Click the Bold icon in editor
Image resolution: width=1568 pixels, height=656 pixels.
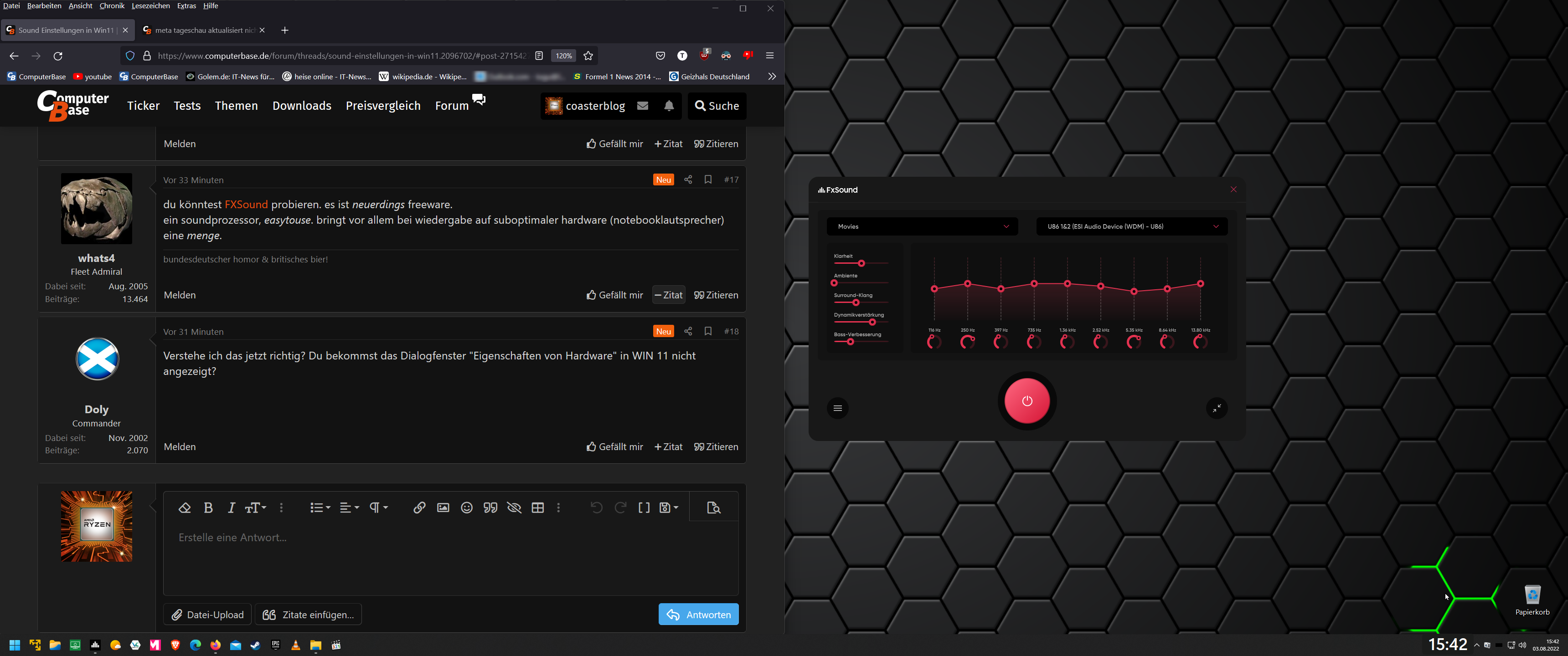point(208,507)
